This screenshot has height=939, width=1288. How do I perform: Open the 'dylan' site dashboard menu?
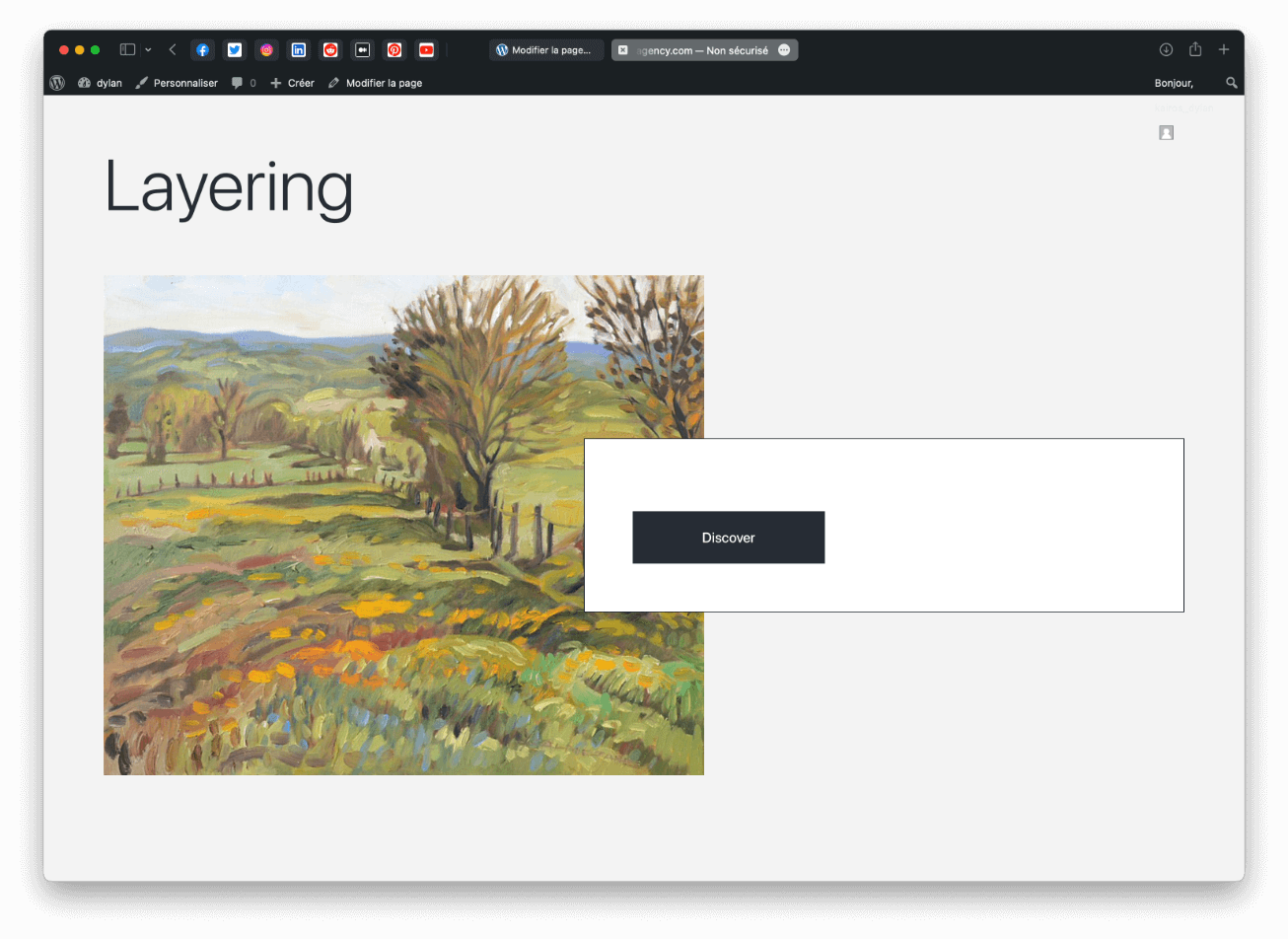[x=100, y=83]
